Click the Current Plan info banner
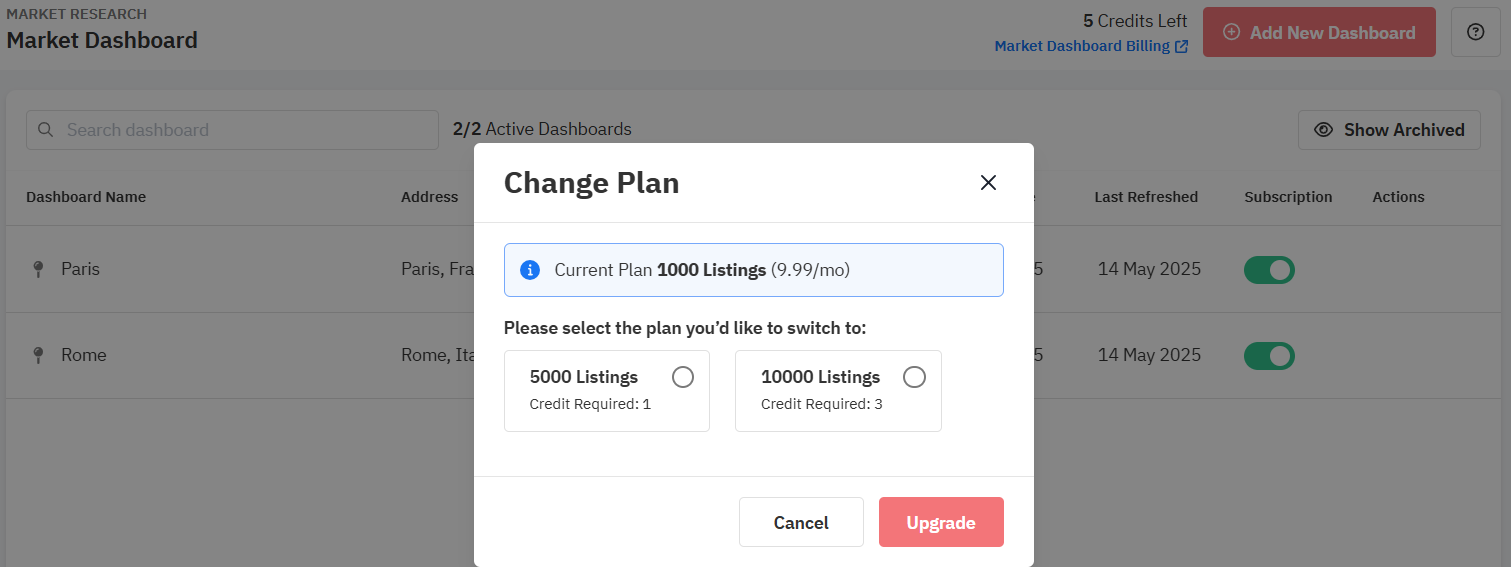The height and width of the screenshot is (567, 1511). 754,270
